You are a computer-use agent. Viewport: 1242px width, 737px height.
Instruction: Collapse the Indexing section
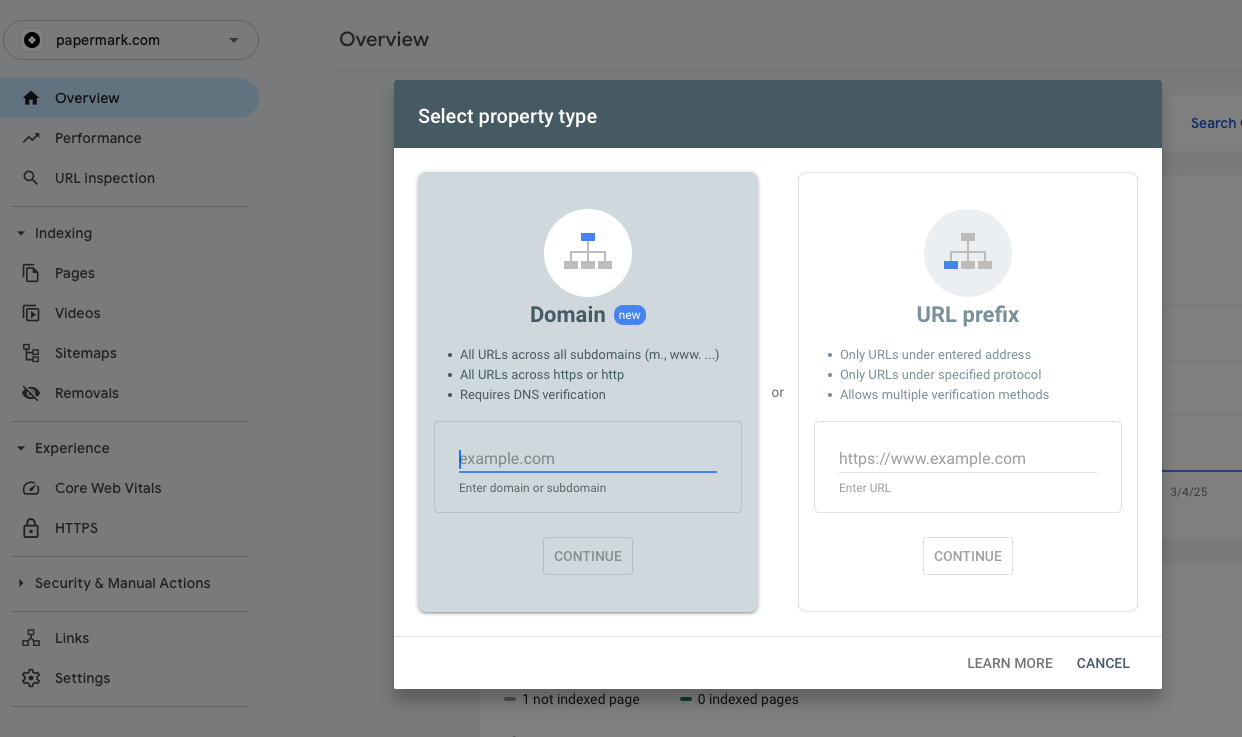[21, 233]
